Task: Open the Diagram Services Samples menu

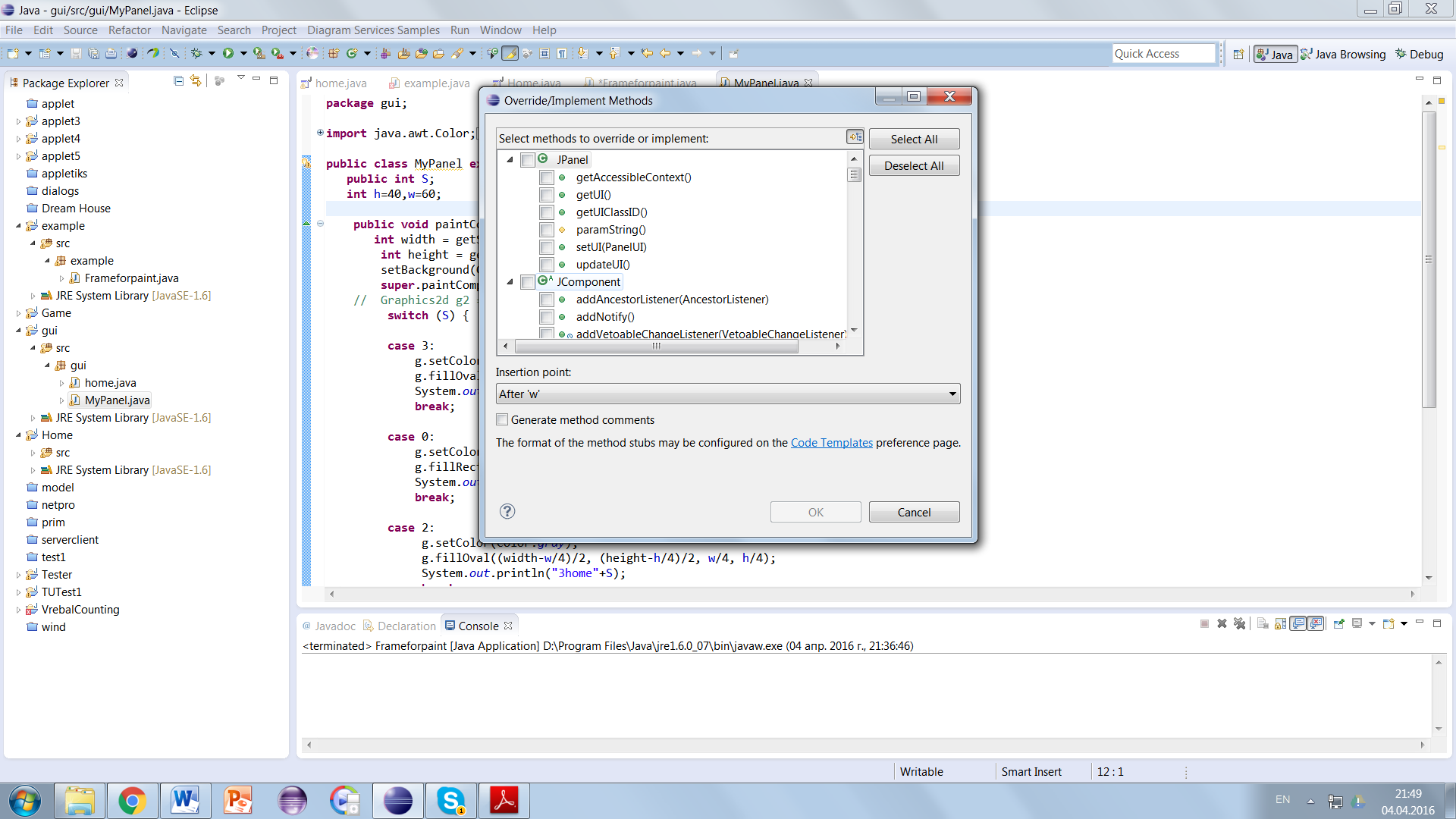Action: [373, 30]
